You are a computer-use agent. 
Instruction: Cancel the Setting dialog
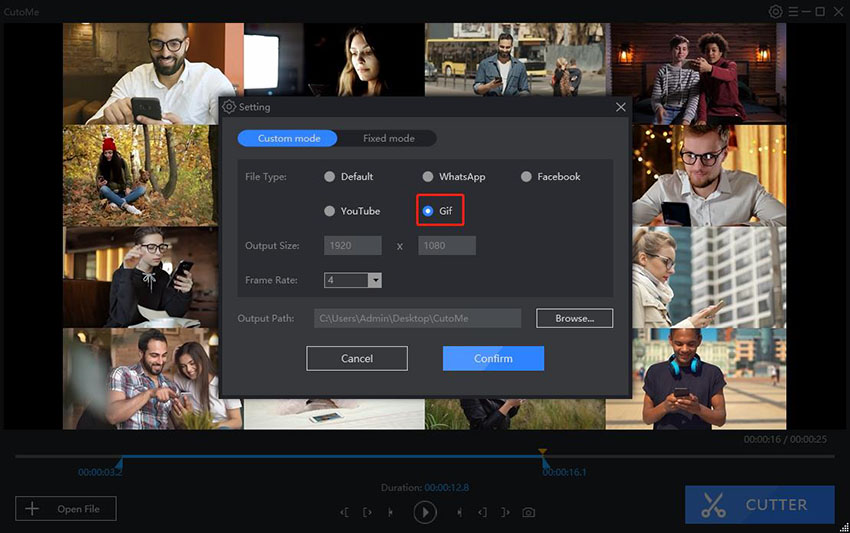pos(357,358)
